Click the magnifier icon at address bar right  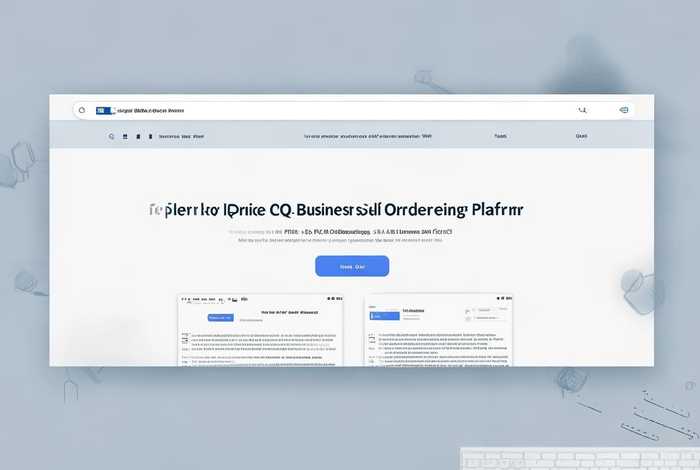click(582, 110)
